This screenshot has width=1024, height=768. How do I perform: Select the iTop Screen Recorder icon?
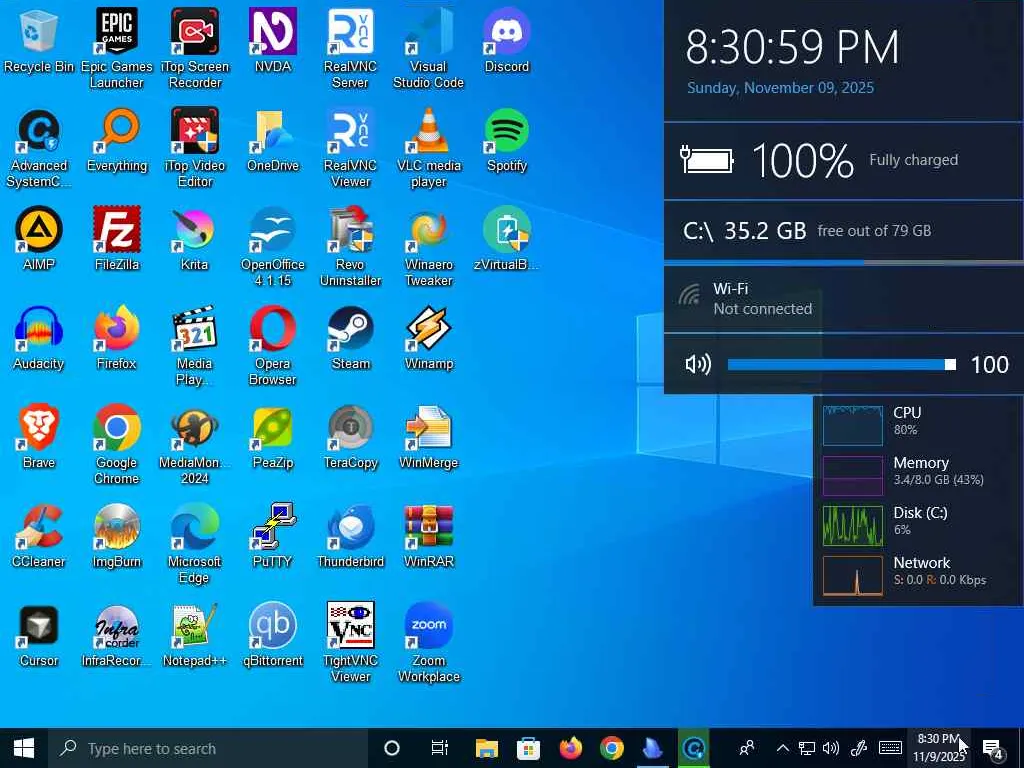tap(195, 48)
